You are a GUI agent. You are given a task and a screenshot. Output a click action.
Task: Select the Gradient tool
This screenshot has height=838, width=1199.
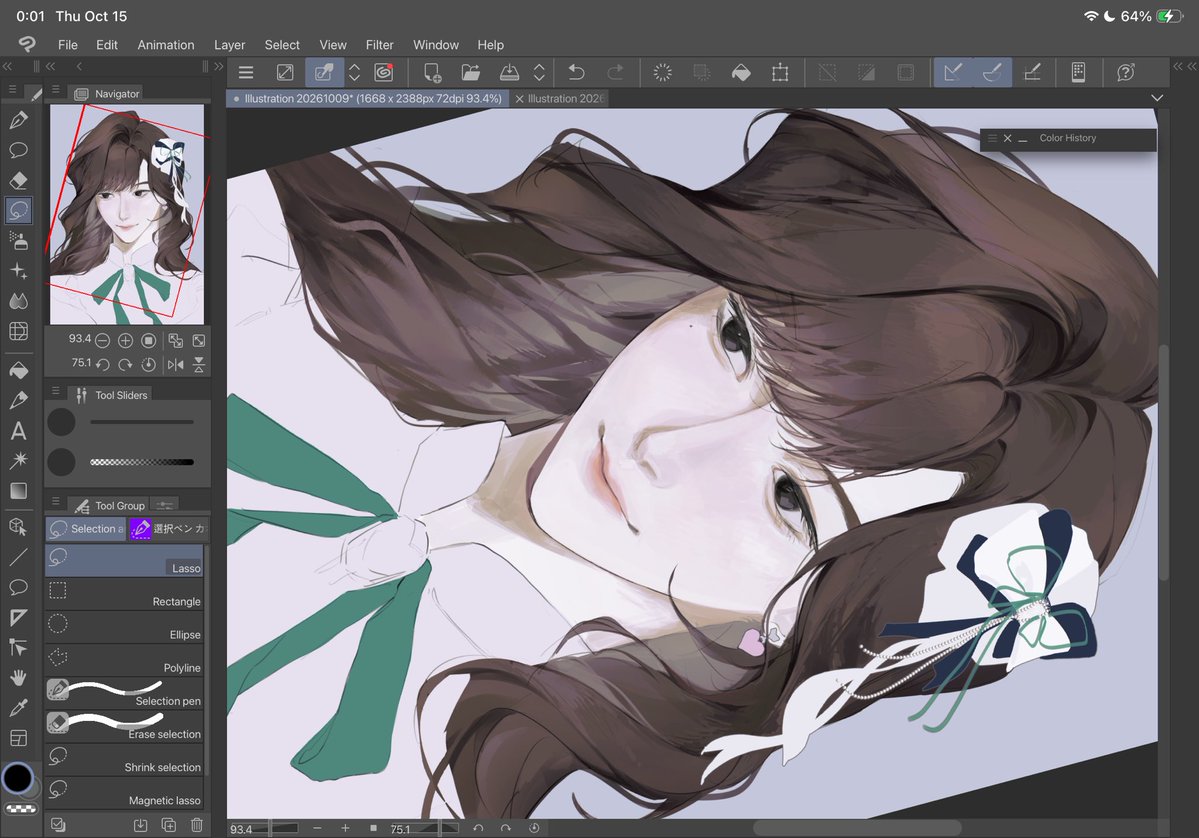click(18, 491)
